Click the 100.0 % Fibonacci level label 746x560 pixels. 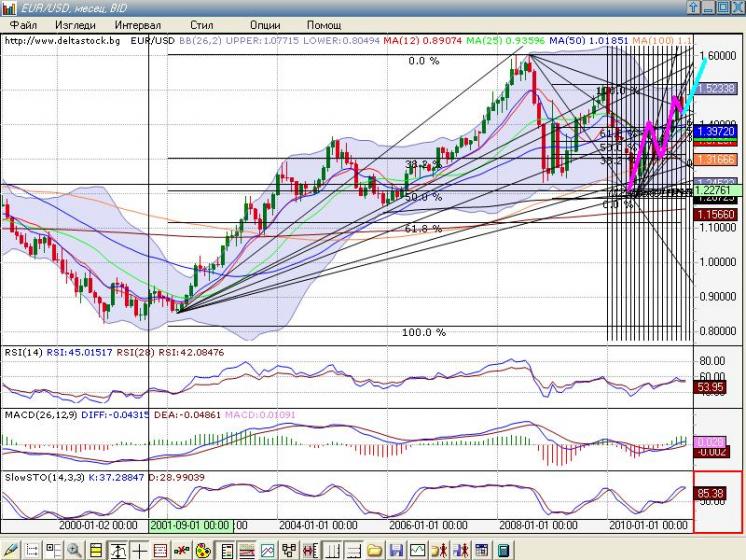424,332
